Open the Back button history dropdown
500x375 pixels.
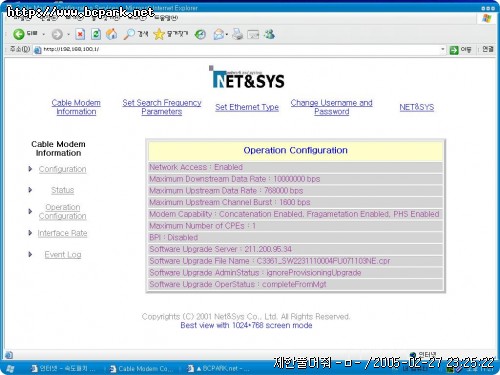tap(43, 34)
